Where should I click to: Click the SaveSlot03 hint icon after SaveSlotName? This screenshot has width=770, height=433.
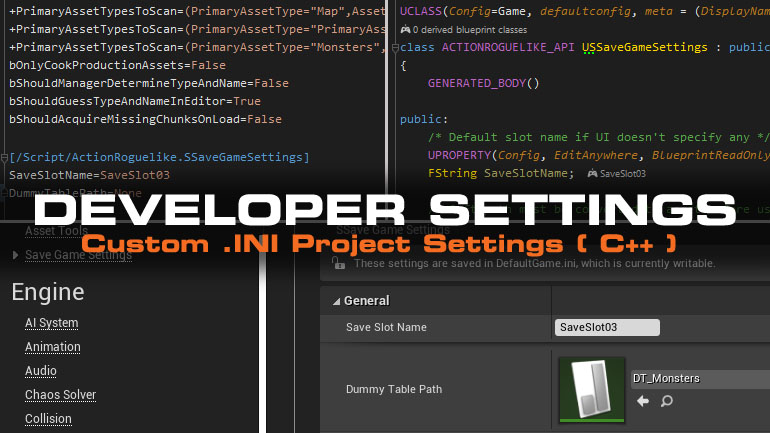pyautogui.click(x=592, y=173)
